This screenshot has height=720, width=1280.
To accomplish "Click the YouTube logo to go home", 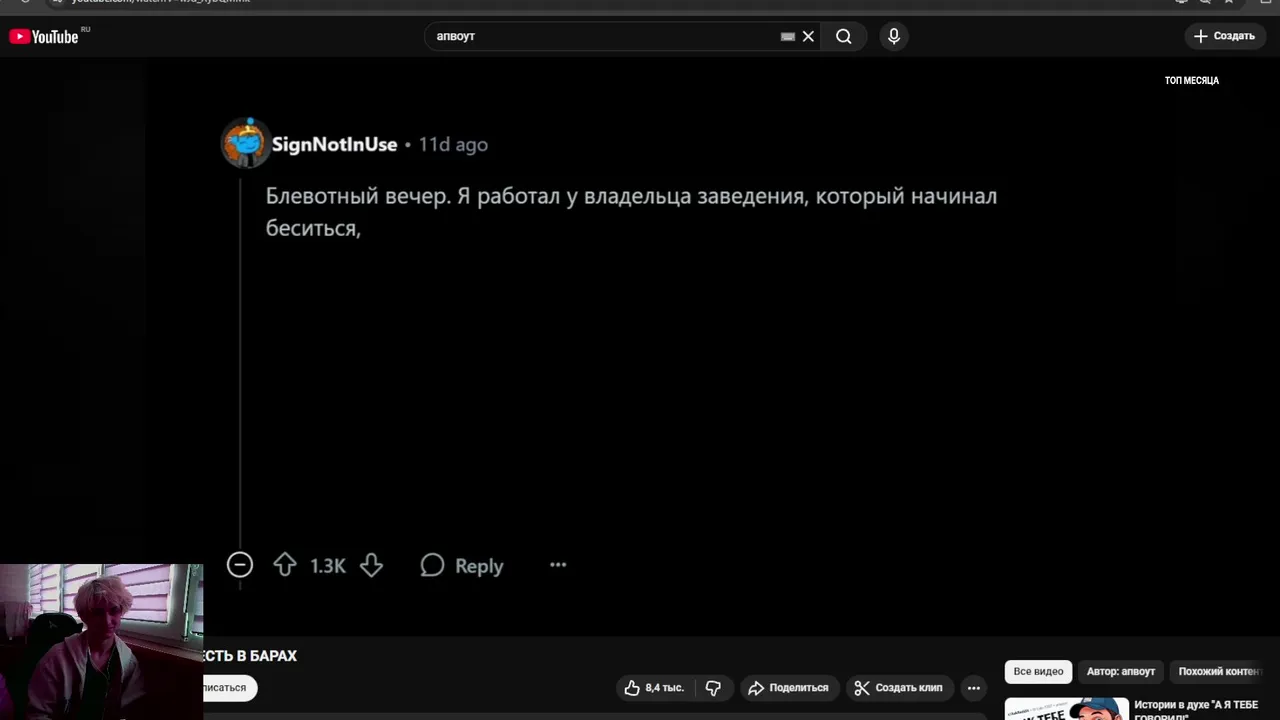I will pyautogui.click(x=44, y=37).
